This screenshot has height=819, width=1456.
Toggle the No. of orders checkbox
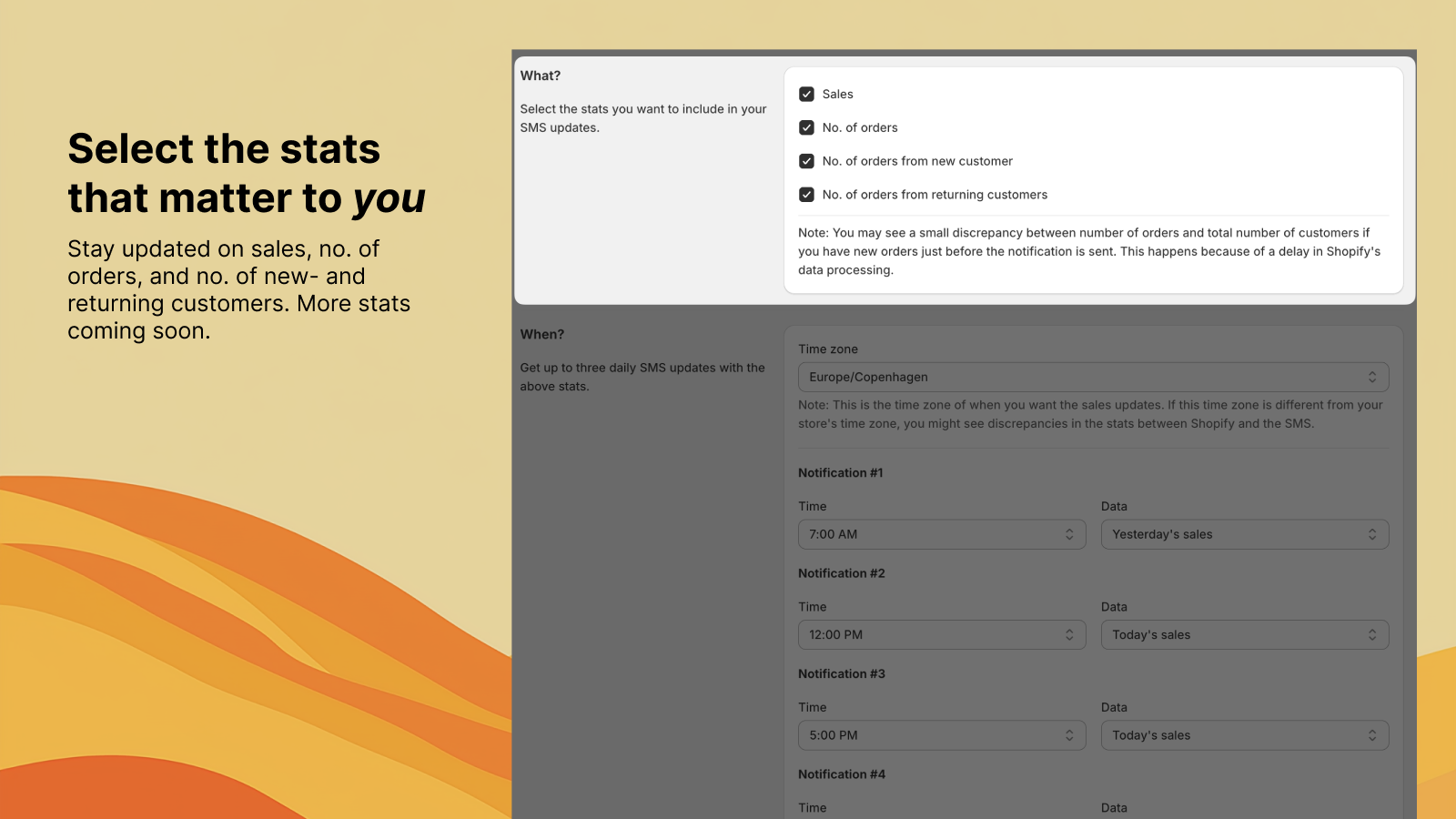806,127
